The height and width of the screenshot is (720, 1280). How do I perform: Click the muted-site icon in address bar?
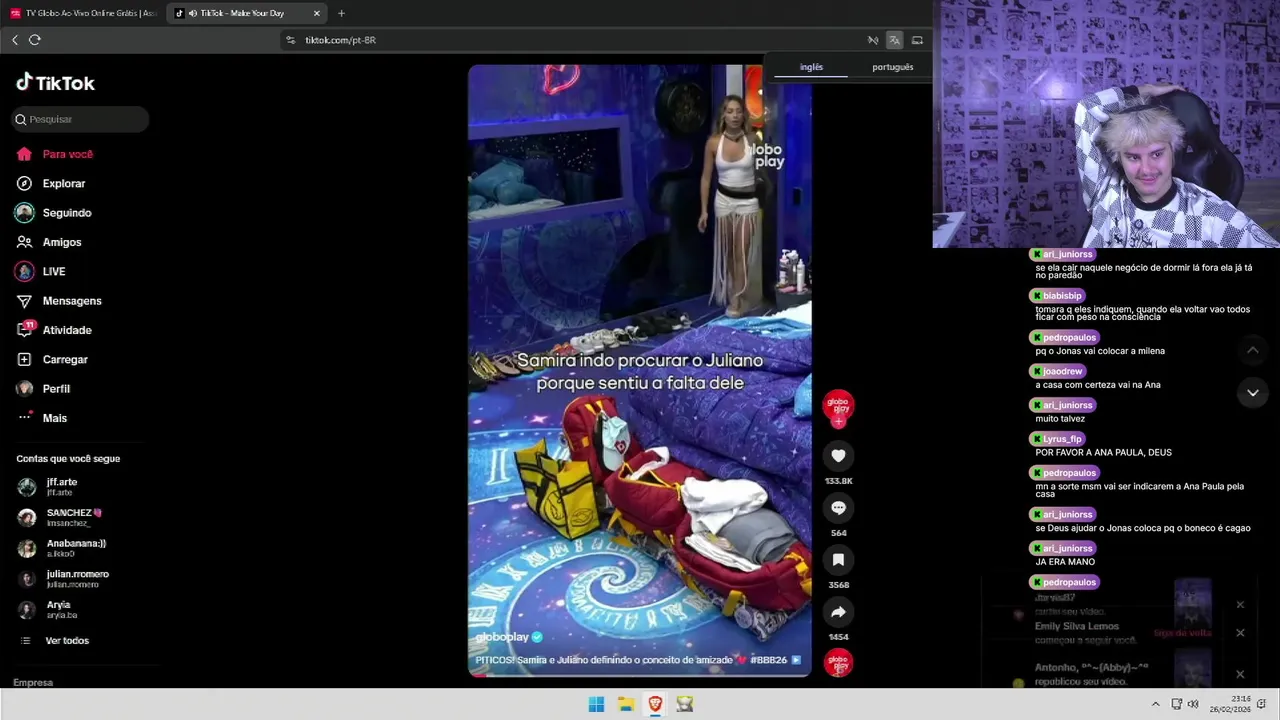pos(872,40)
